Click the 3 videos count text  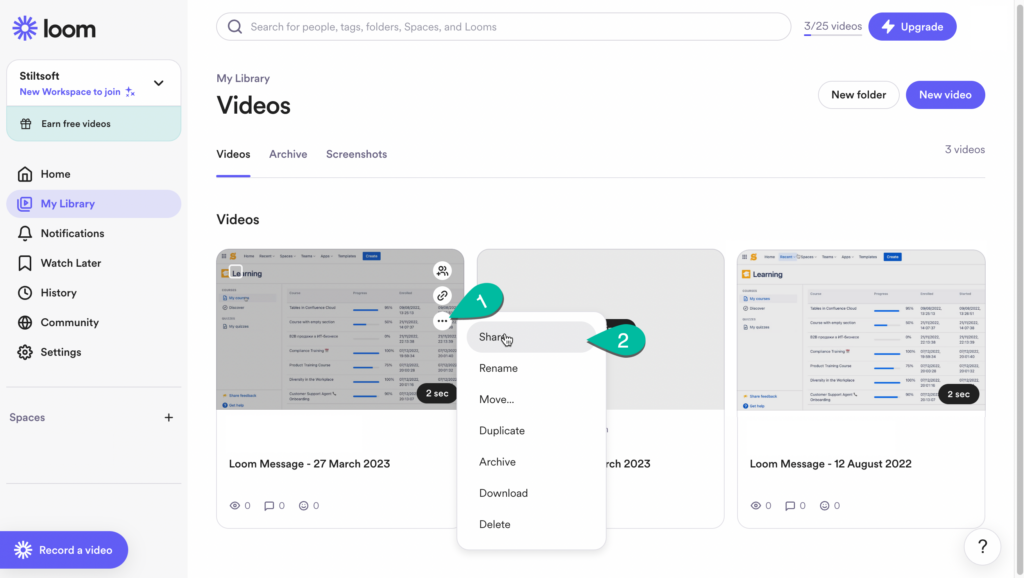[x=965, y=150]
